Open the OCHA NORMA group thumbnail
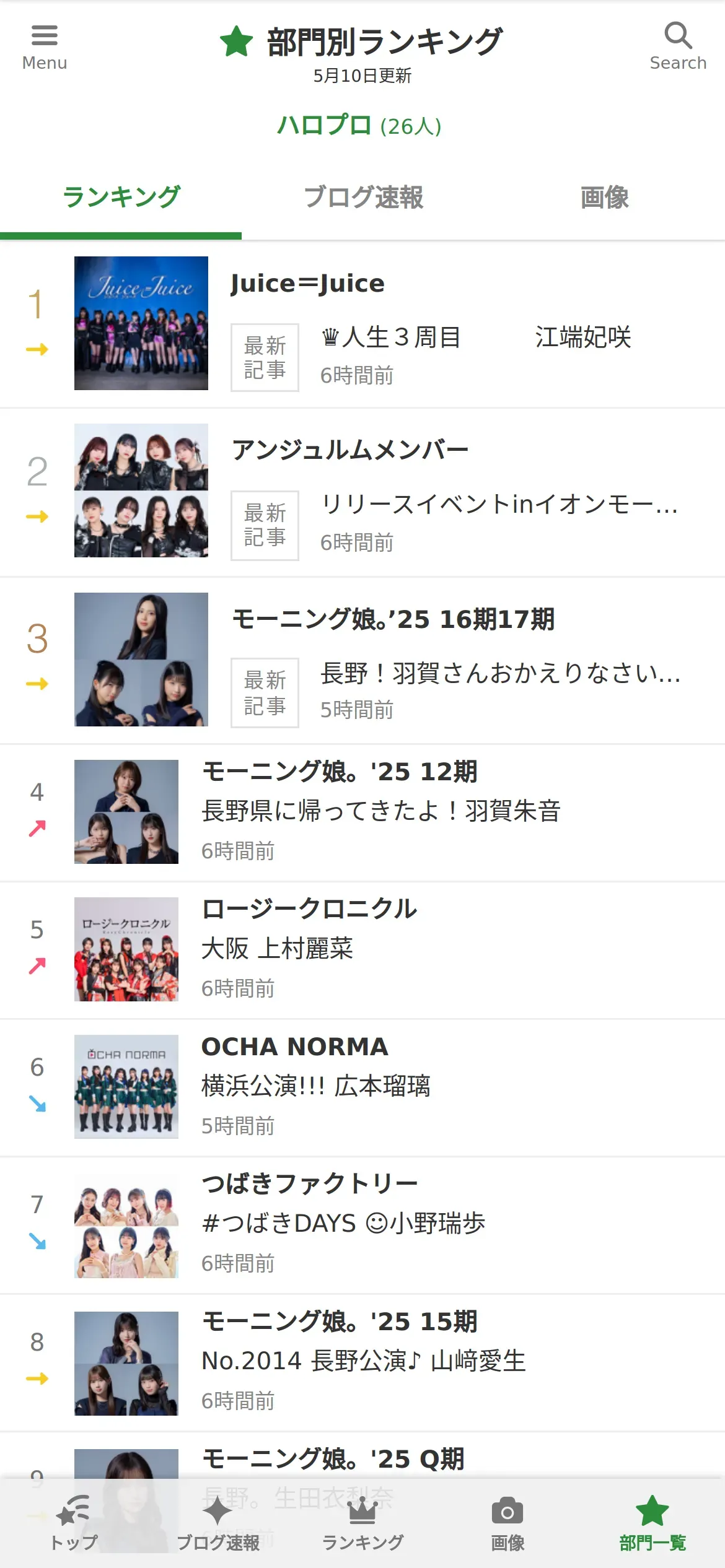This screenshot has height=1568, width=725. coord(126,1087)
